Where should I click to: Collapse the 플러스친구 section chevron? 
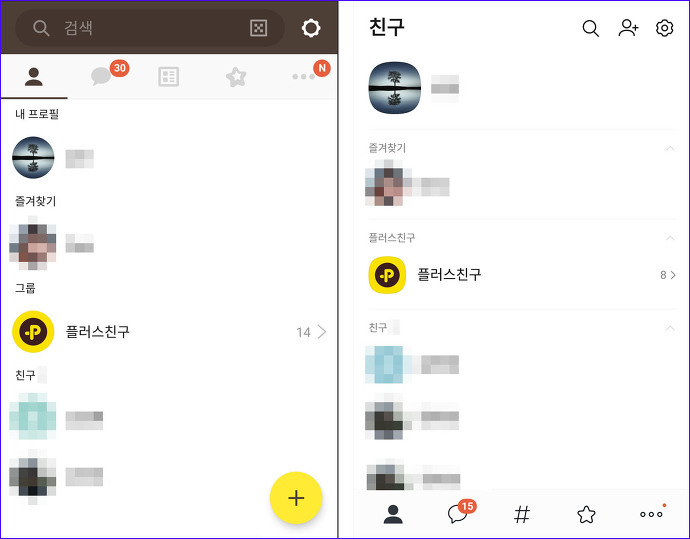pos(670,238)
